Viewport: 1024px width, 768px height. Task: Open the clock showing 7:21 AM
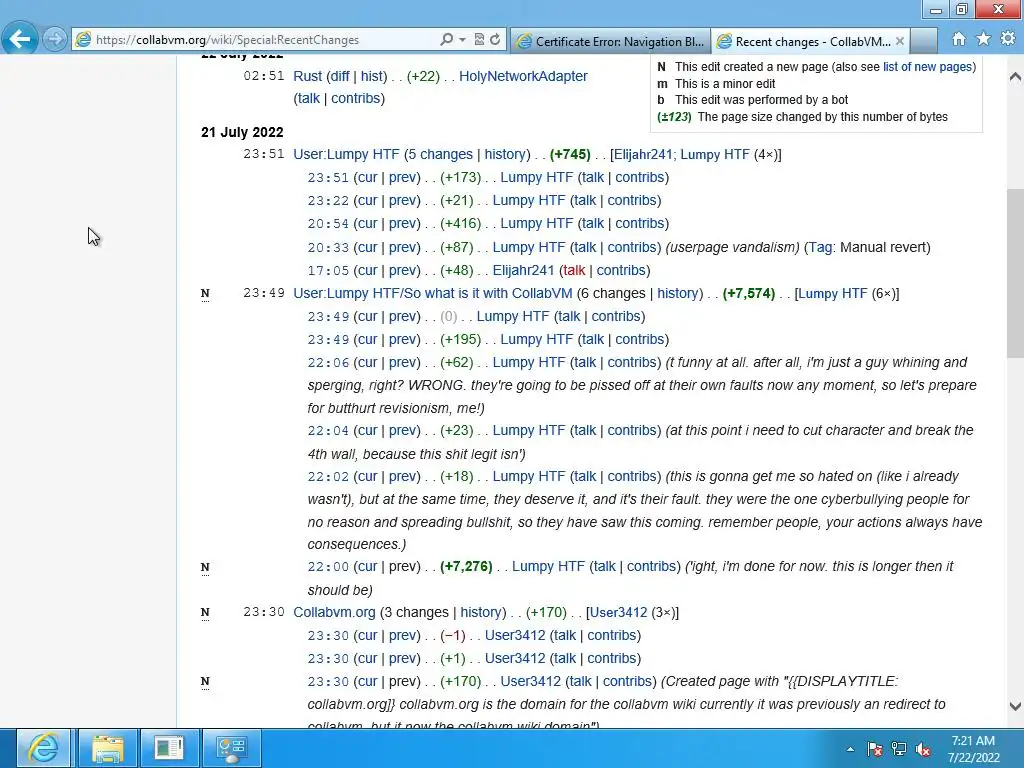pos(973,749)
